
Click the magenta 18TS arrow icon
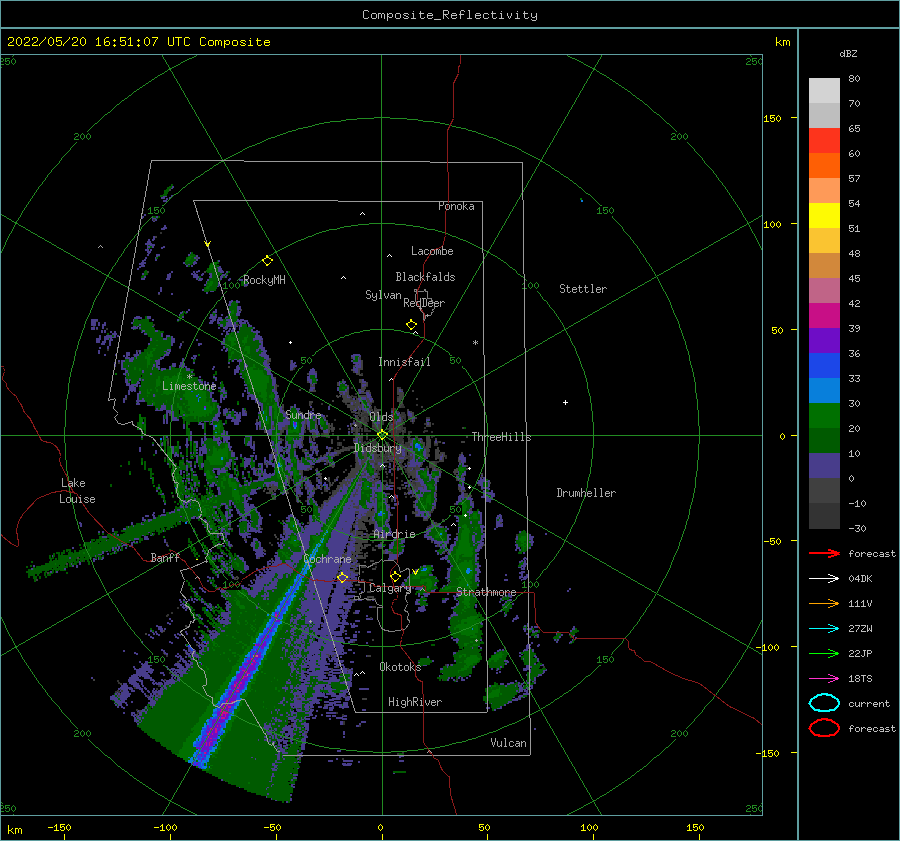[824, 679]
